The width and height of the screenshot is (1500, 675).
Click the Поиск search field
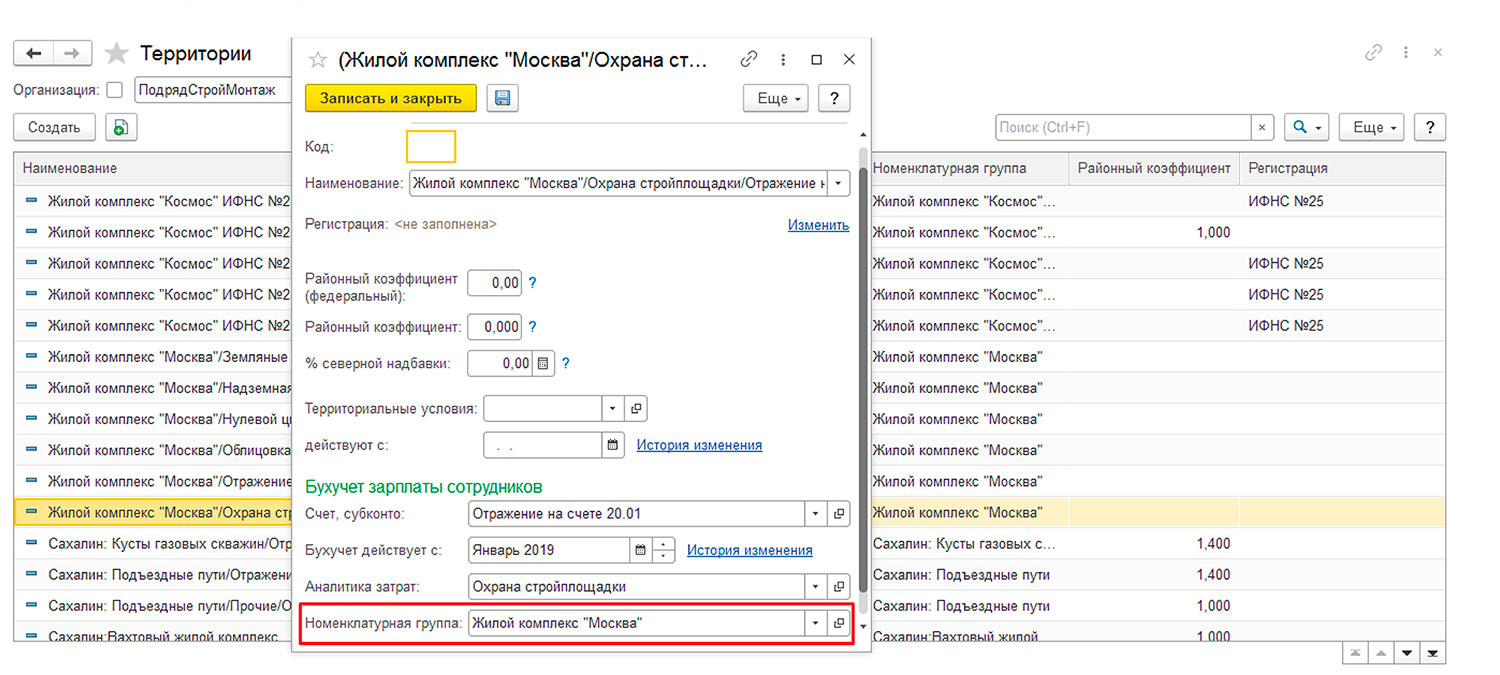tap(1122, 128)
